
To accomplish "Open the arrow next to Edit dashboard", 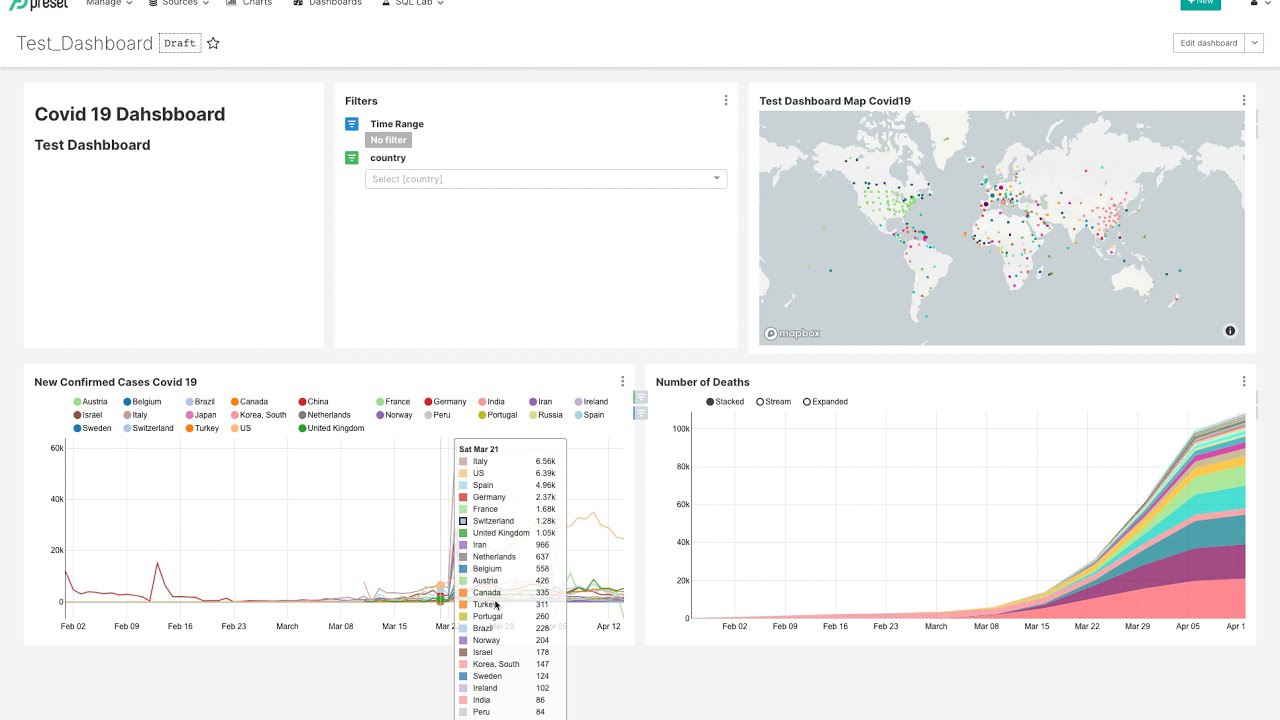I will (1254, 43).
